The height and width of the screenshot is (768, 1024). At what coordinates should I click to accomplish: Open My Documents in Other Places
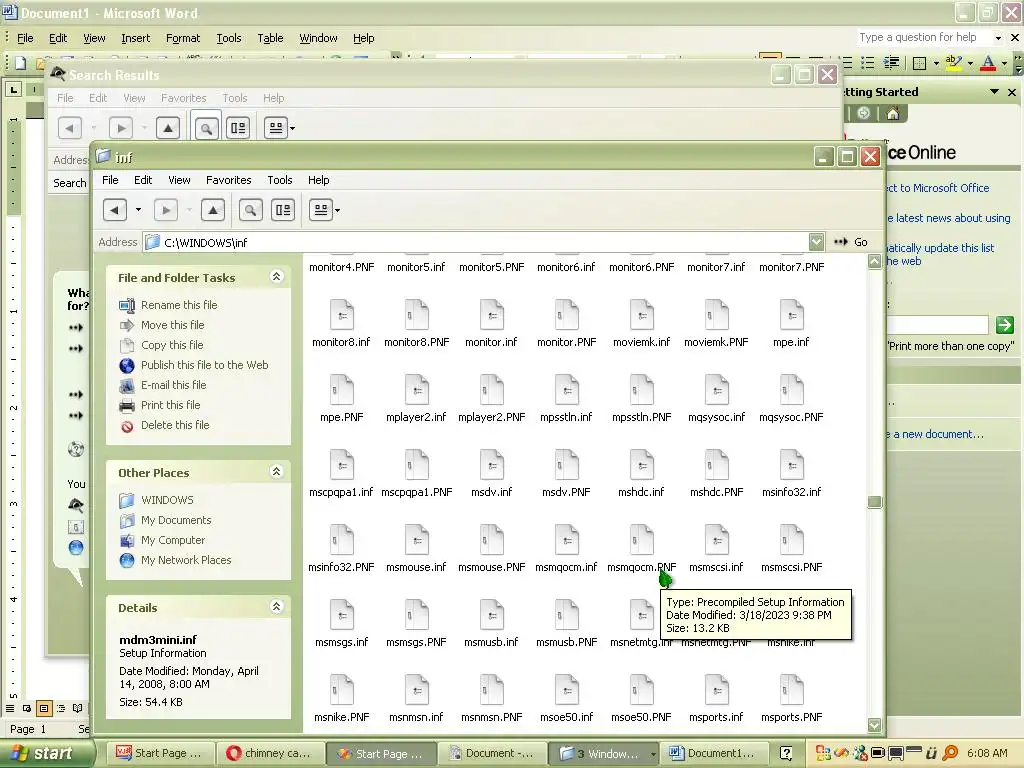click(x=176, y=520)
